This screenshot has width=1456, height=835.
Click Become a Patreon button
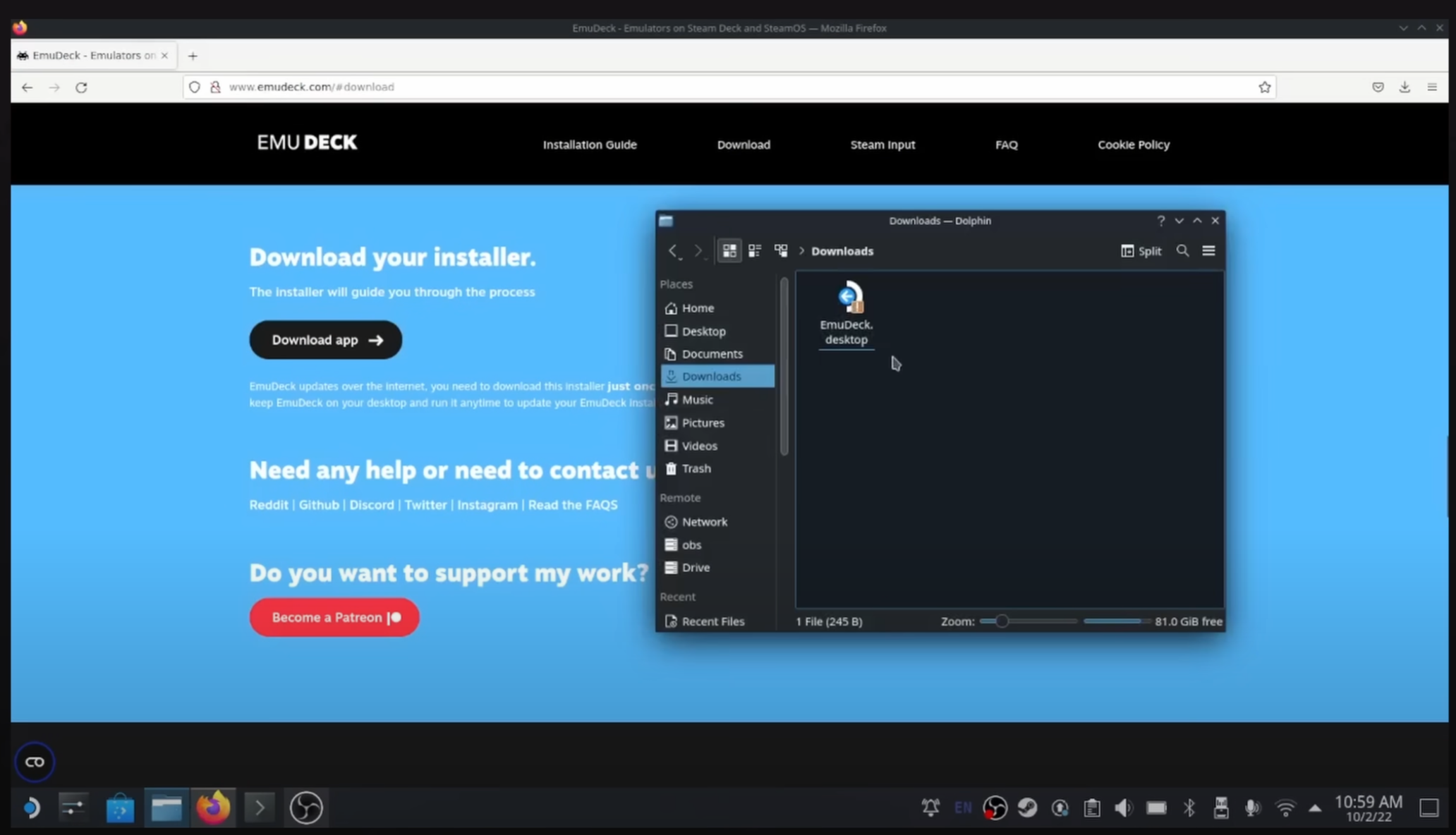coord(334,617)
